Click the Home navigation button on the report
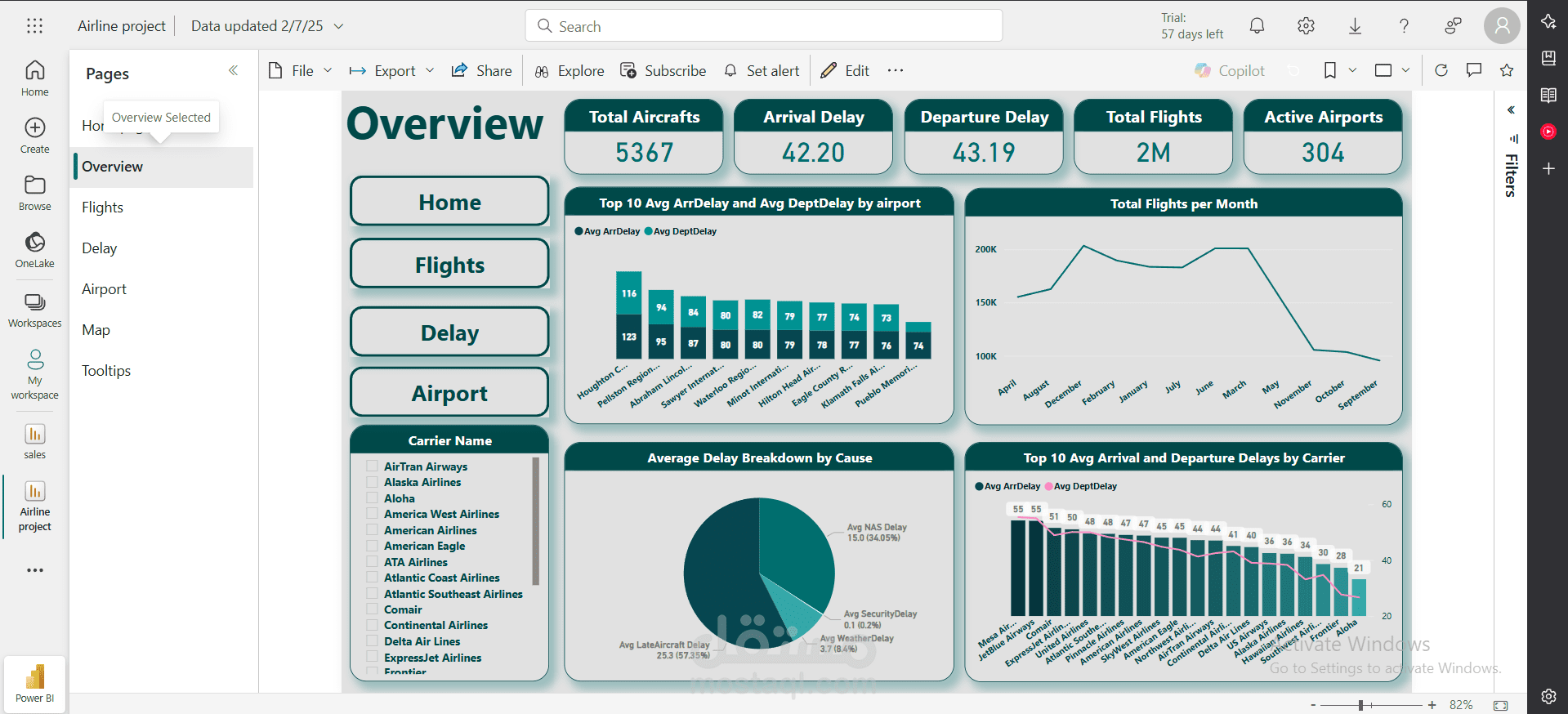The height and width of the screenshot is (714, 1568). pos(449,202)
